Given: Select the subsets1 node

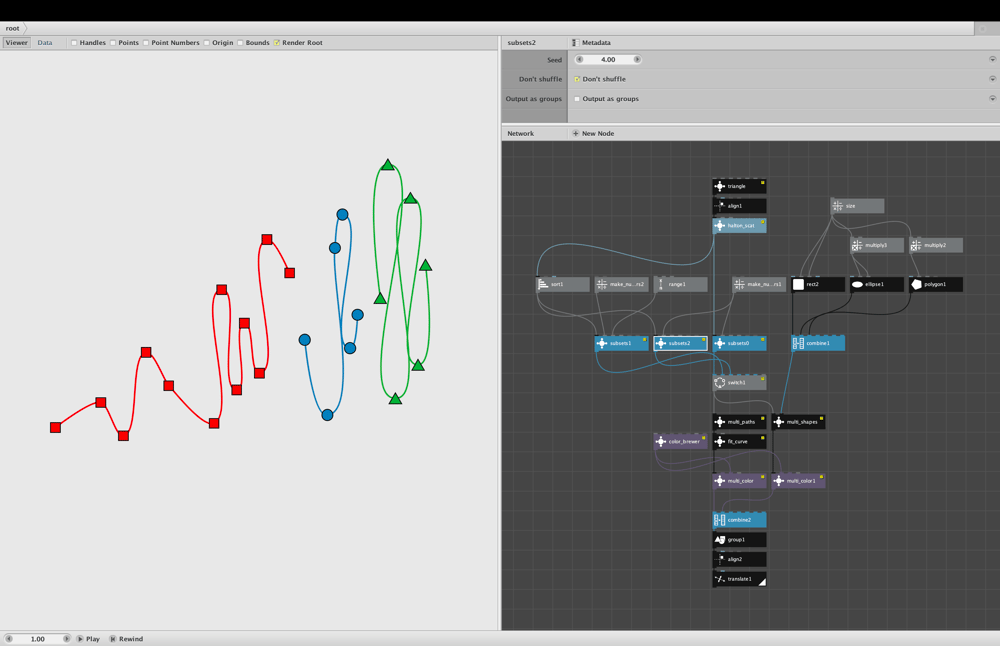Looking at the screenshot, I should [622, 343].
